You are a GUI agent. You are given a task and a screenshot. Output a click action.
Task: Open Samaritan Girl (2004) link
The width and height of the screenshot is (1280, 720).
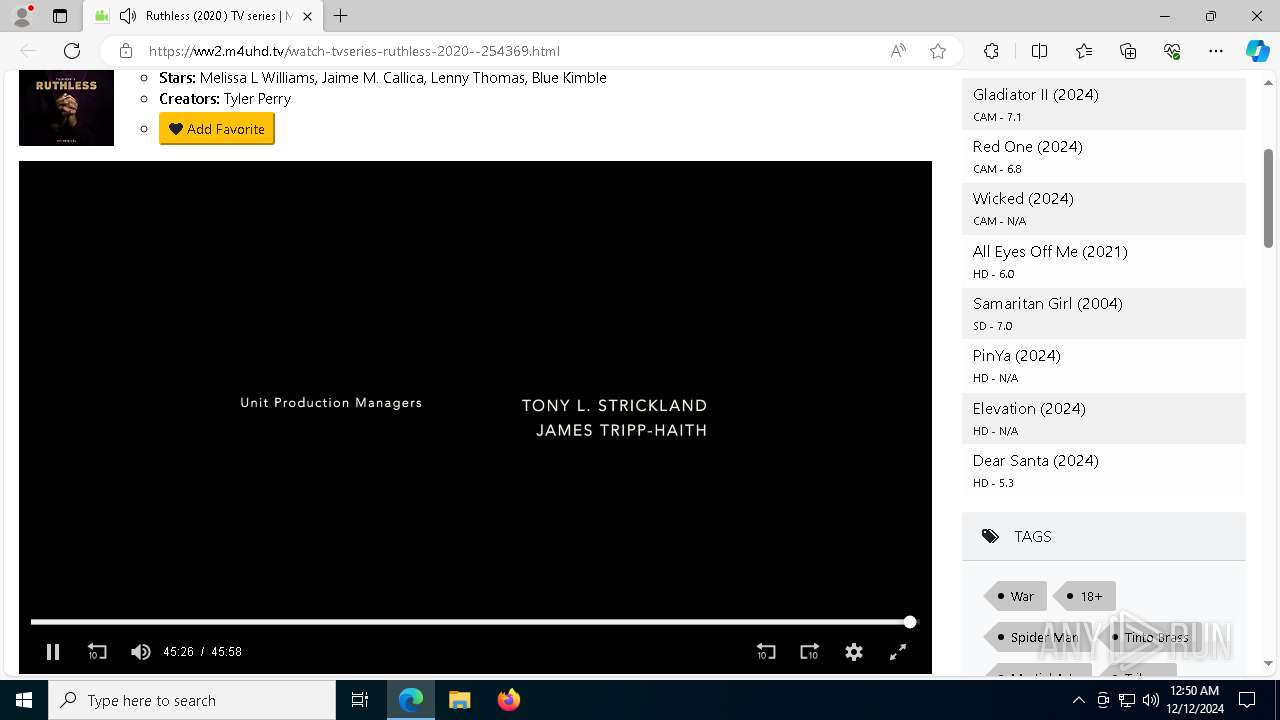(x=1047, y=304)
